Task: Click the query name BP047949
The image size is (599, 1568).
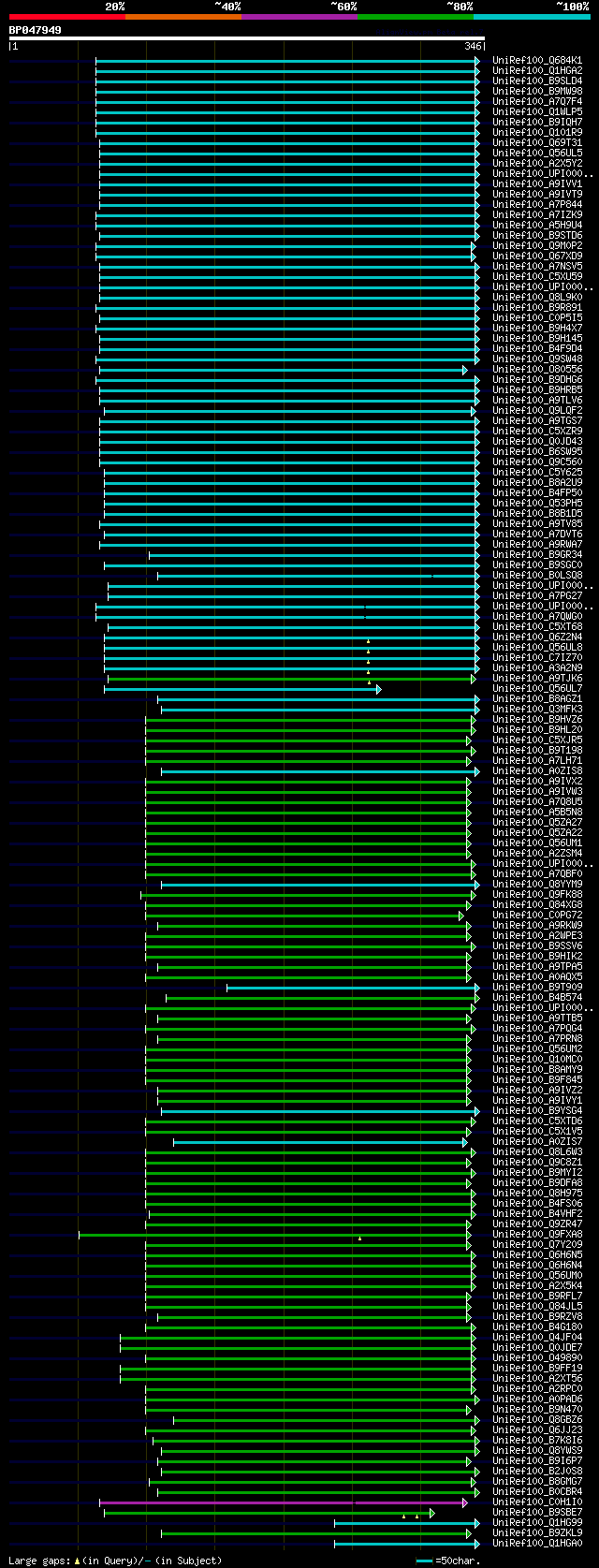Action: [36, 30]
